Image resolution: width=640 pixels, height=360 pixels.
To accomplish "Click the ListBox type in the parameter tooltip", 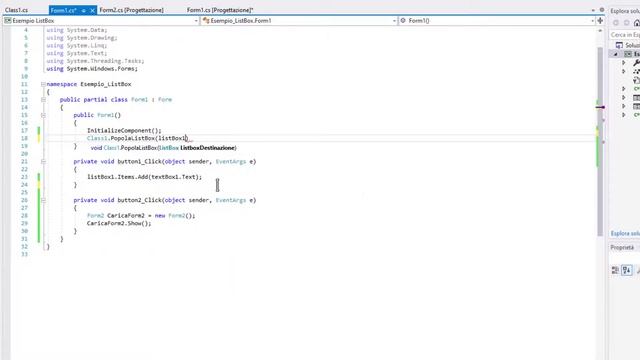I will point(169,148).
